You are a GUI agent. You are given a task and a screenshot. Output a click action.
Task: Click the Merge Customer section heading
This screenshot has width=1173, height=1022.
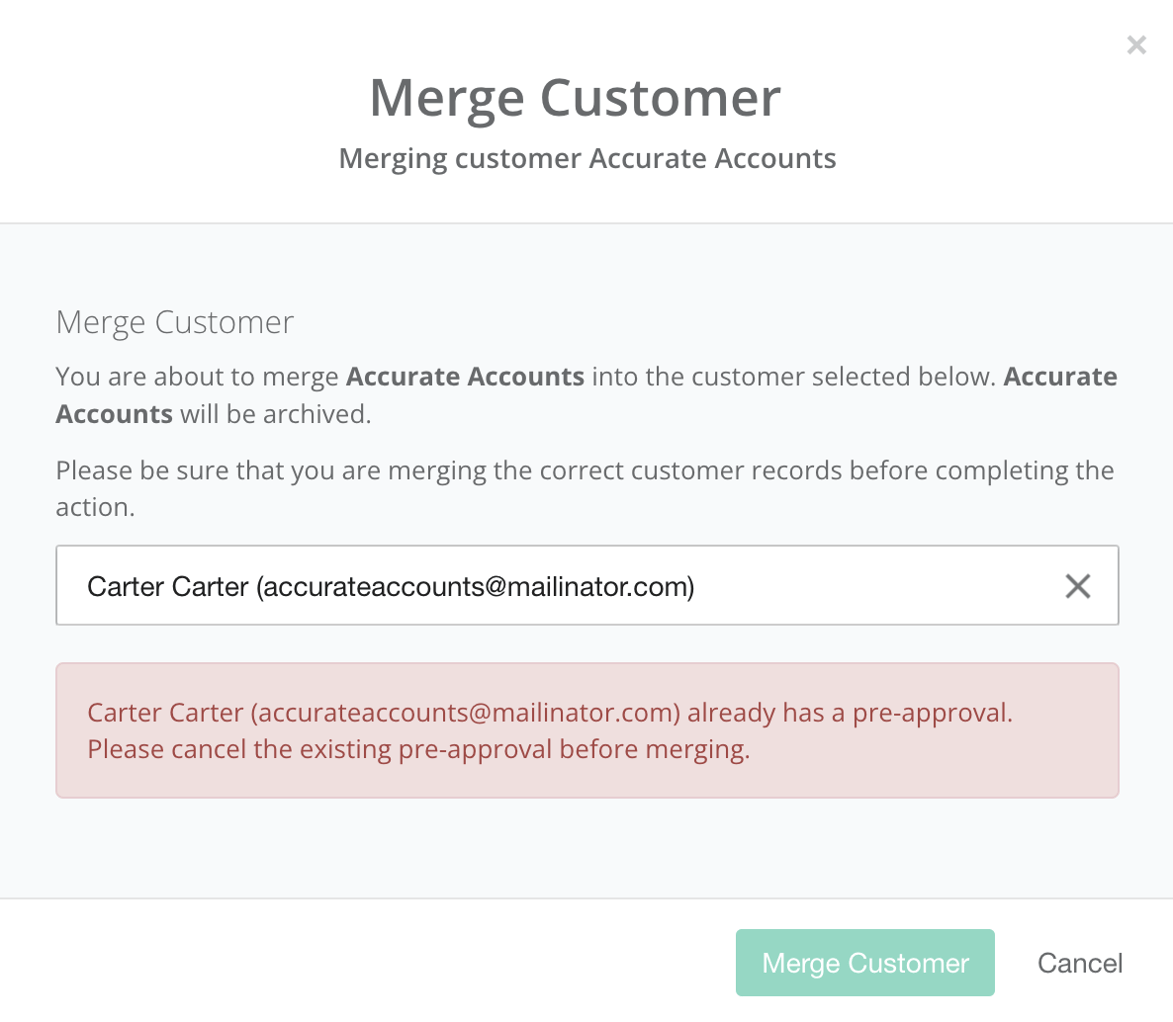(x=175, y=322)
